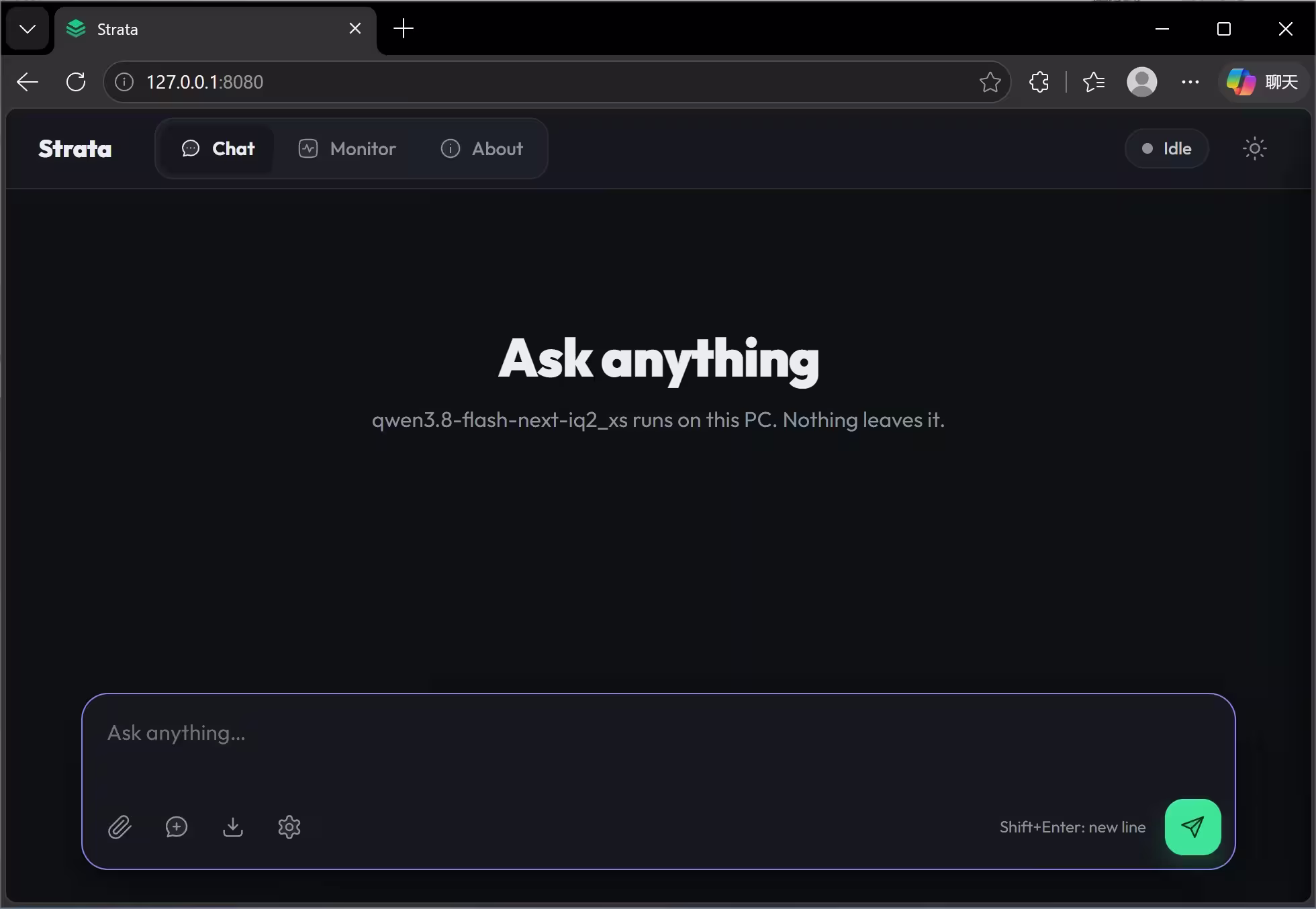Open the favorites list icon
The height and width of the screenshot is (909, 1316).
[x=1094, y=82]
